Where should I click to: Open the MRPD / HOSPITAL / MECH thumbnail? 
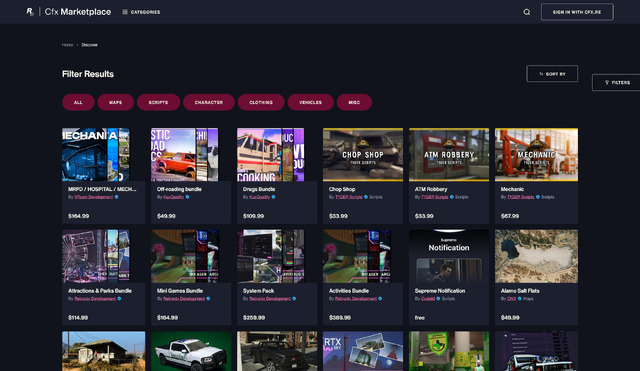click(96, 155)
